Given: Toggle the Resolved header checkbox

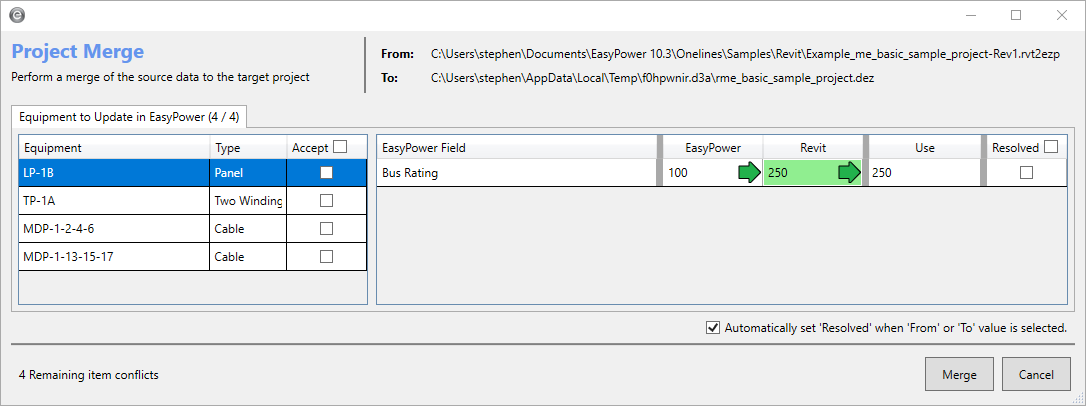Looking at the screenshot, I should 1051,147.
